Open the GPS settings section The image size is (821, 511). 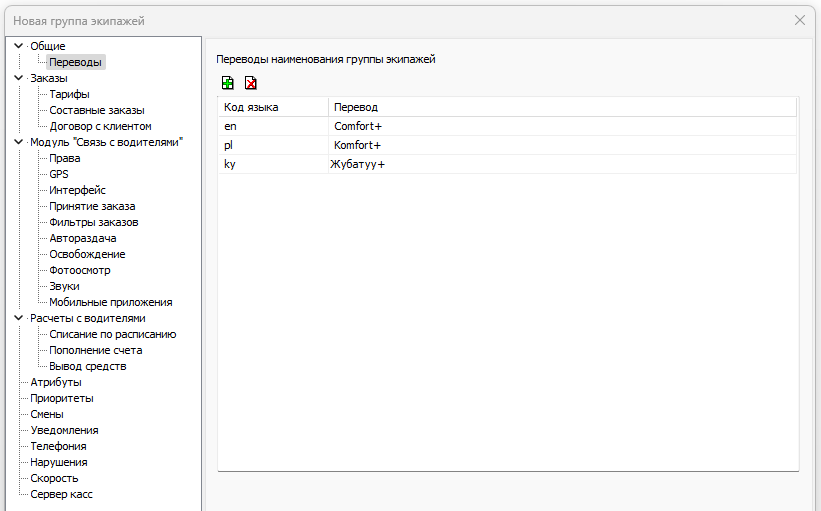tap(59, 174)
